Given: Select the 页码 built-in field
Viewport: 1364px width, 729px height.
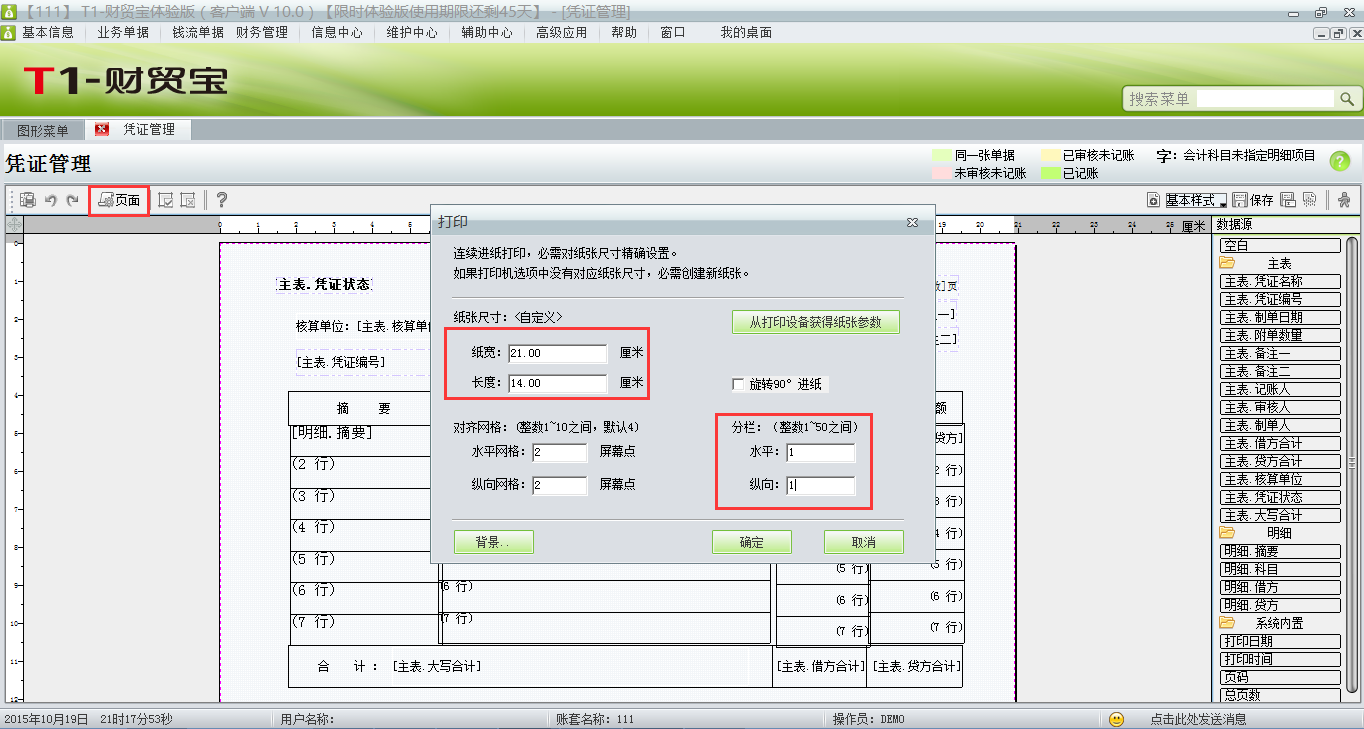Looking at the screenshot, I should 1280,677.
